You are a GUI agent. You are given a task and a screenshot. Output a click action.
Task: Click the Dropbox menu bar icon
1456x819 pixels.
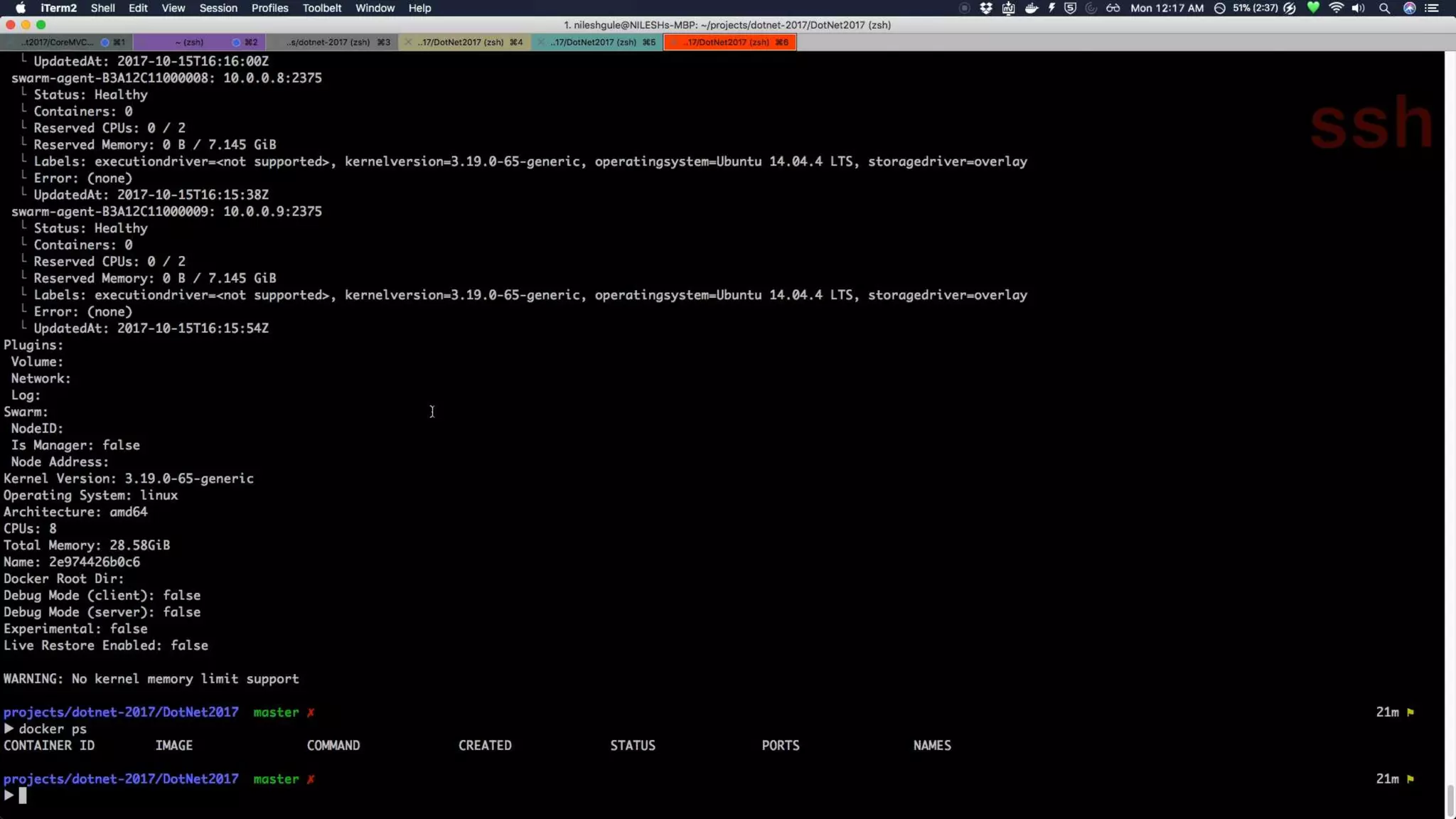pos(986,8)
